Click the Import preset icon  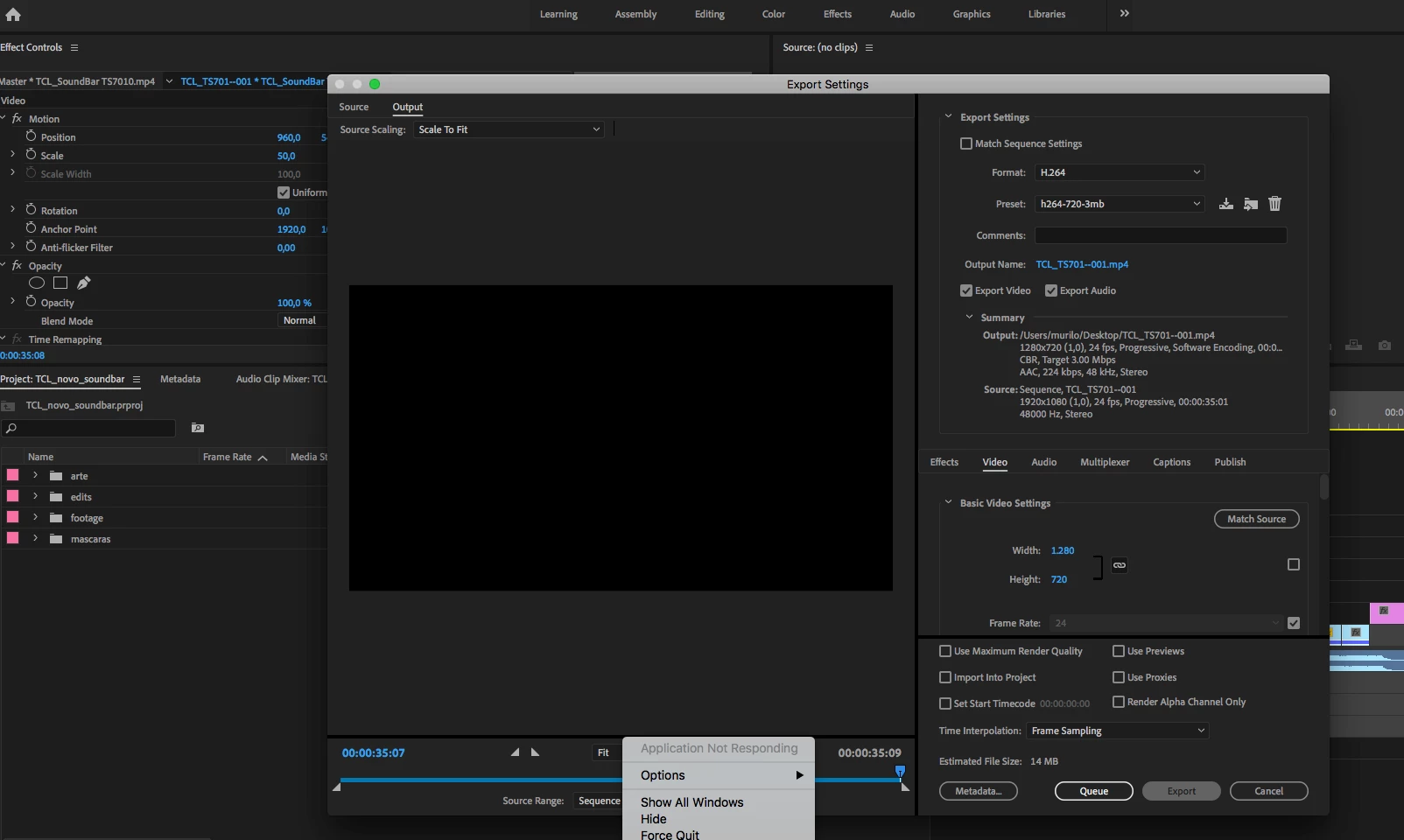[1251, 204]
